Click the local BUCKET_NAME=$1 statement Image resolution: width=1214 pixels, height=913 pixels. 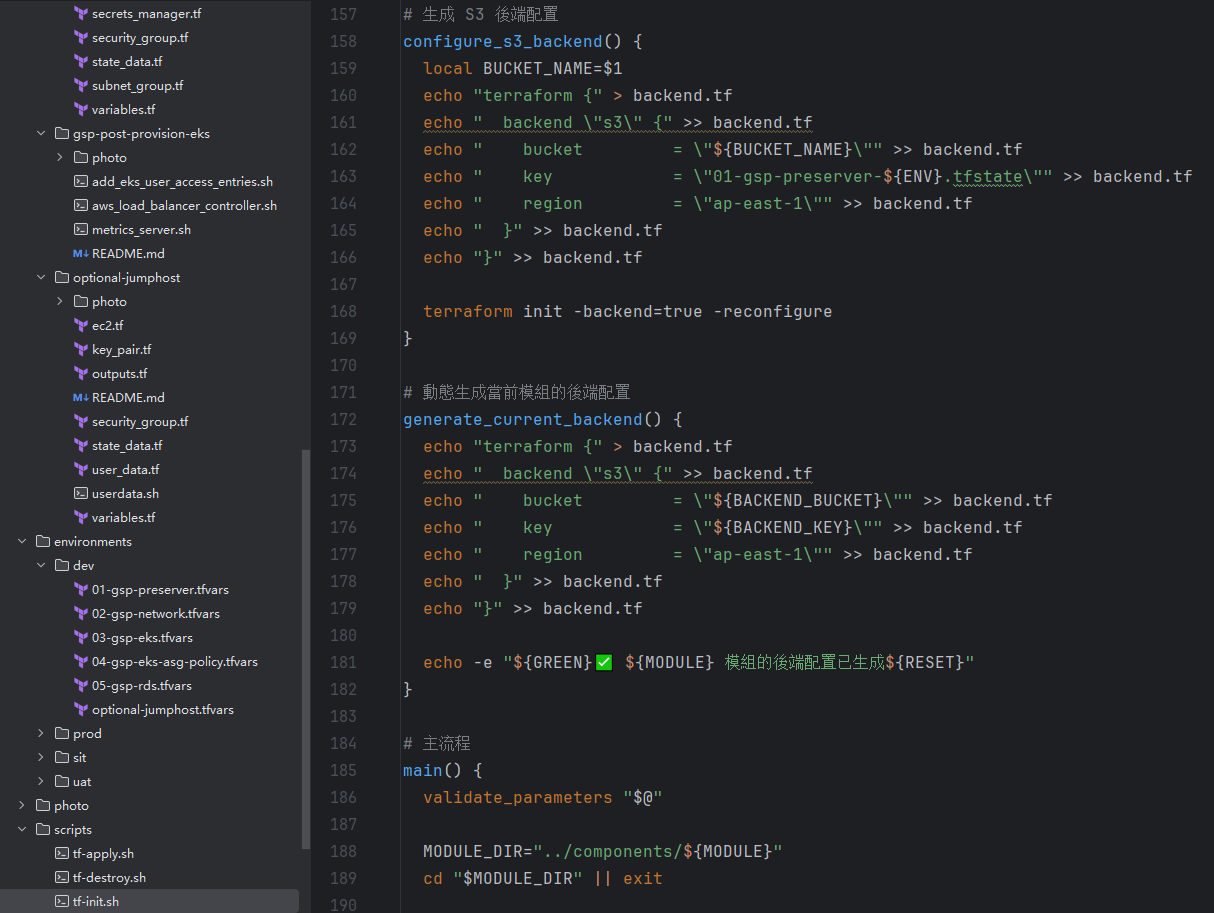click(x=522, y=69)
